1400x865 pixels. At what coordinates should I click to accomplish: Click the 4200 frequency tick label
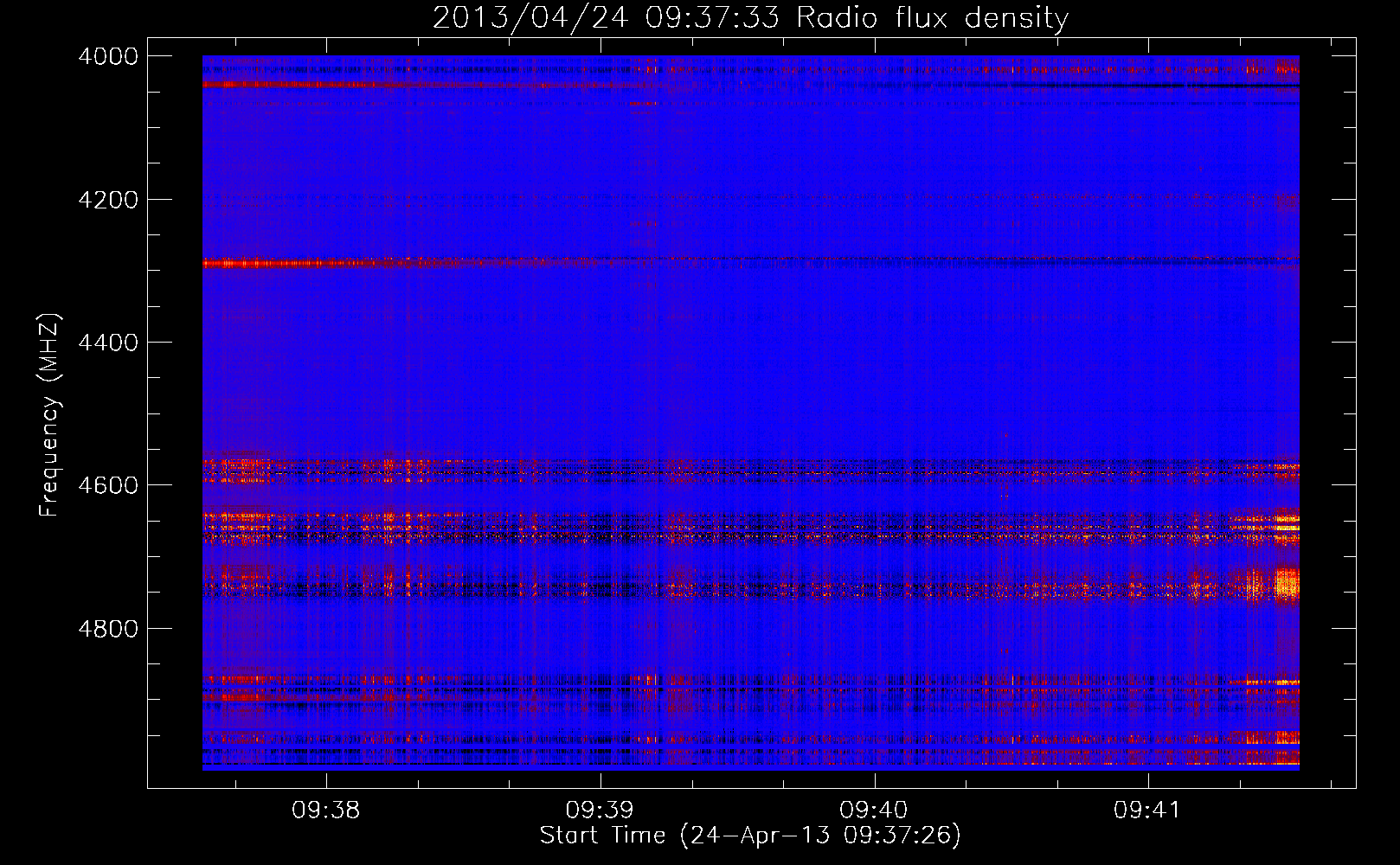pyautogui.click(x=108, y=200)
